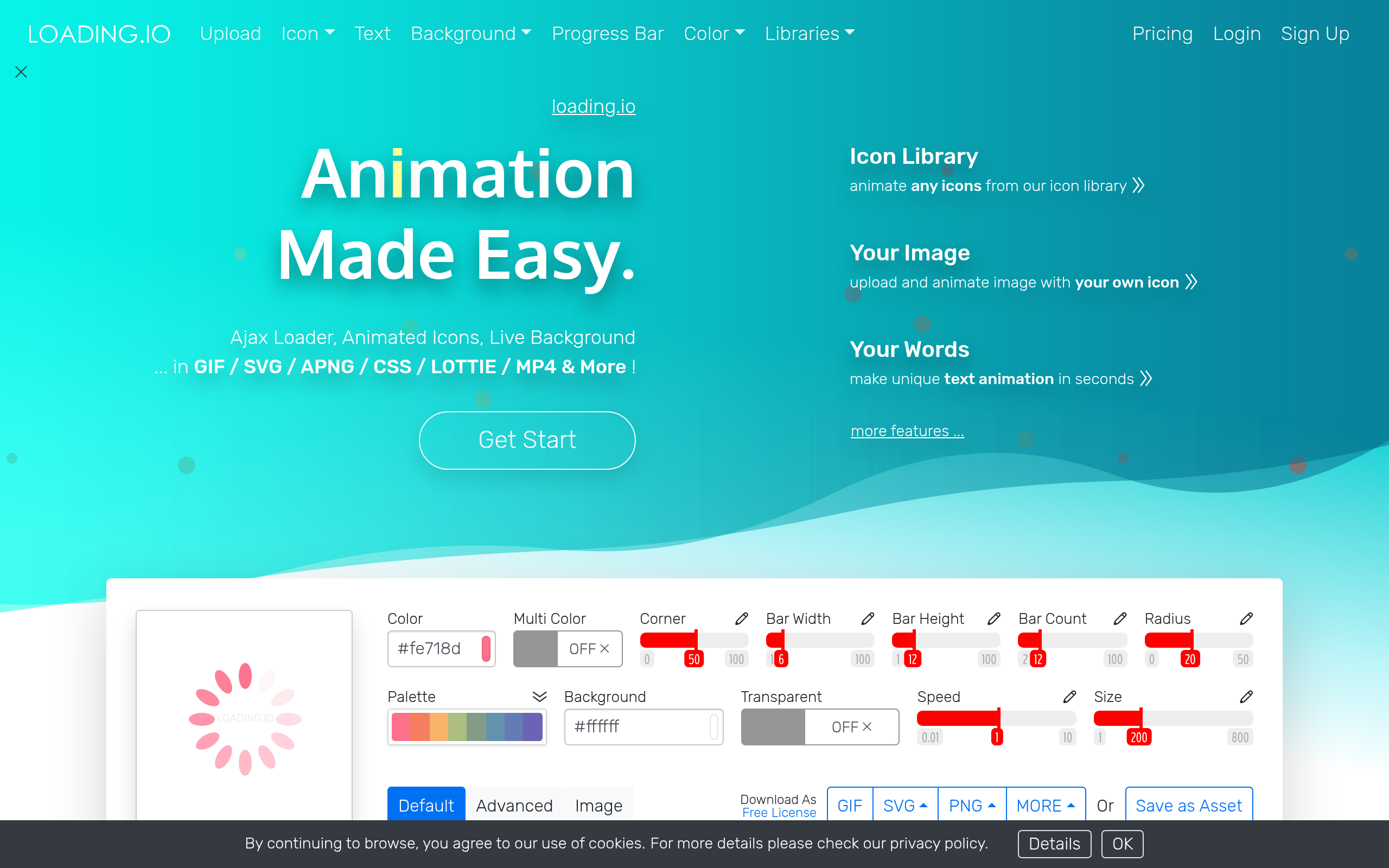Image resolution: width=1389 pixels, height=868 pixels.
Task: Click the Radius slider track
Action: point(1199,640)
